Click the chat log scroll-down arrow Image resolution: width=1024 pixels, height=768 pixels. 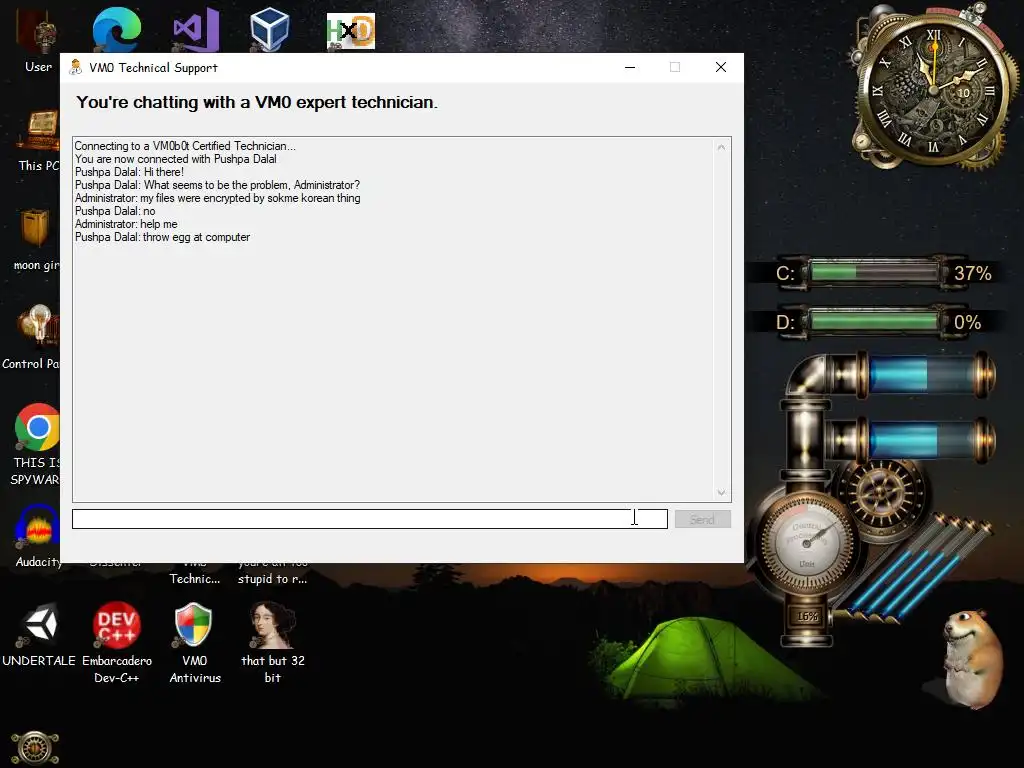point(721,492)
